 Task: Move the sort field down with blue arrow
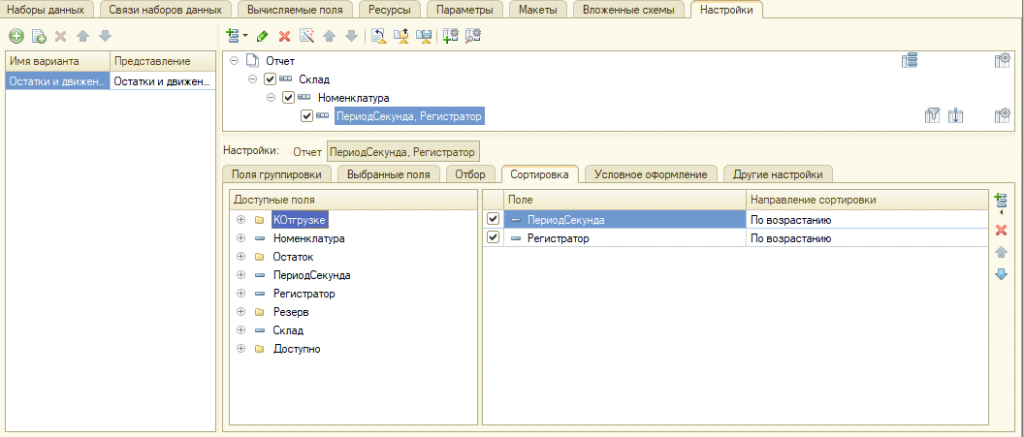1000,274
